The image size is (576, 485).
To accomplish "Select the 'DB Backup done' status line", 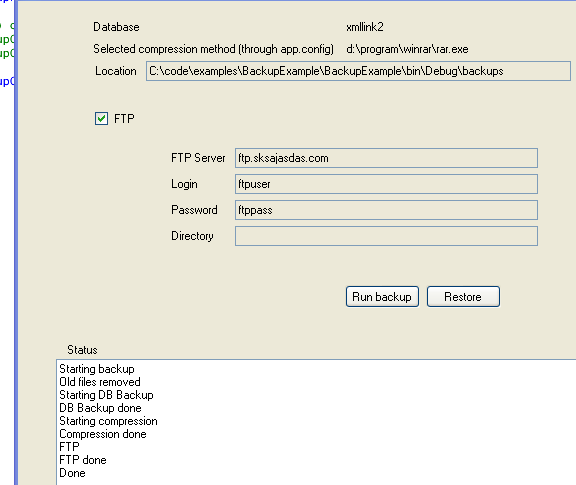I will pos(100,408).
